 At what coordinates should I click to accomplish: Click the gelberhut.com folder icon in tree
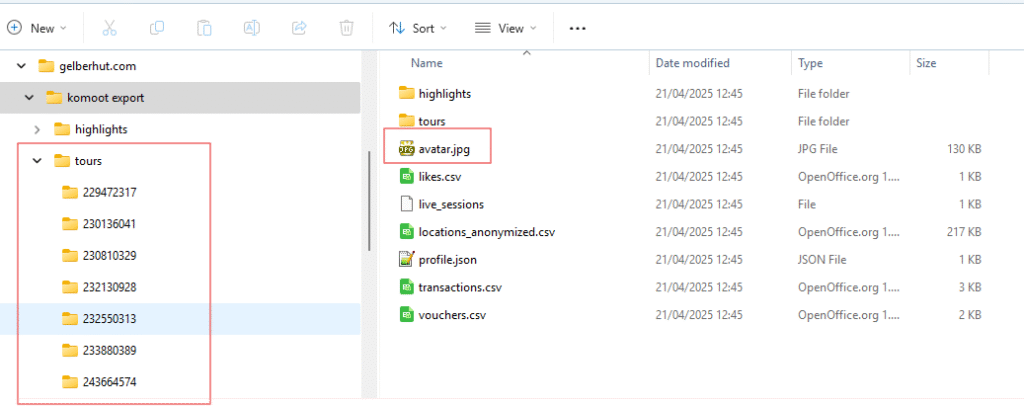[x=46, y=66]
